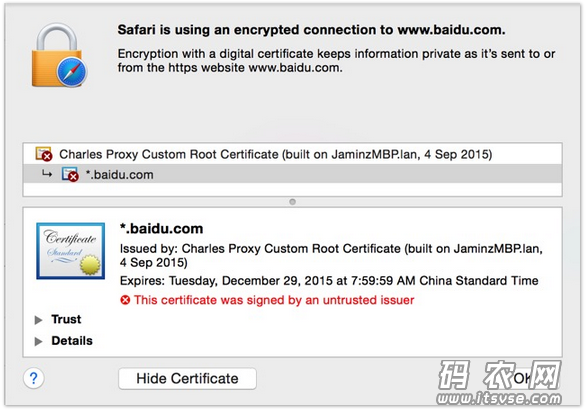This screenshot has height=410, width=586.
Task: Click the Details section label
Action: [x=72, y=340]
